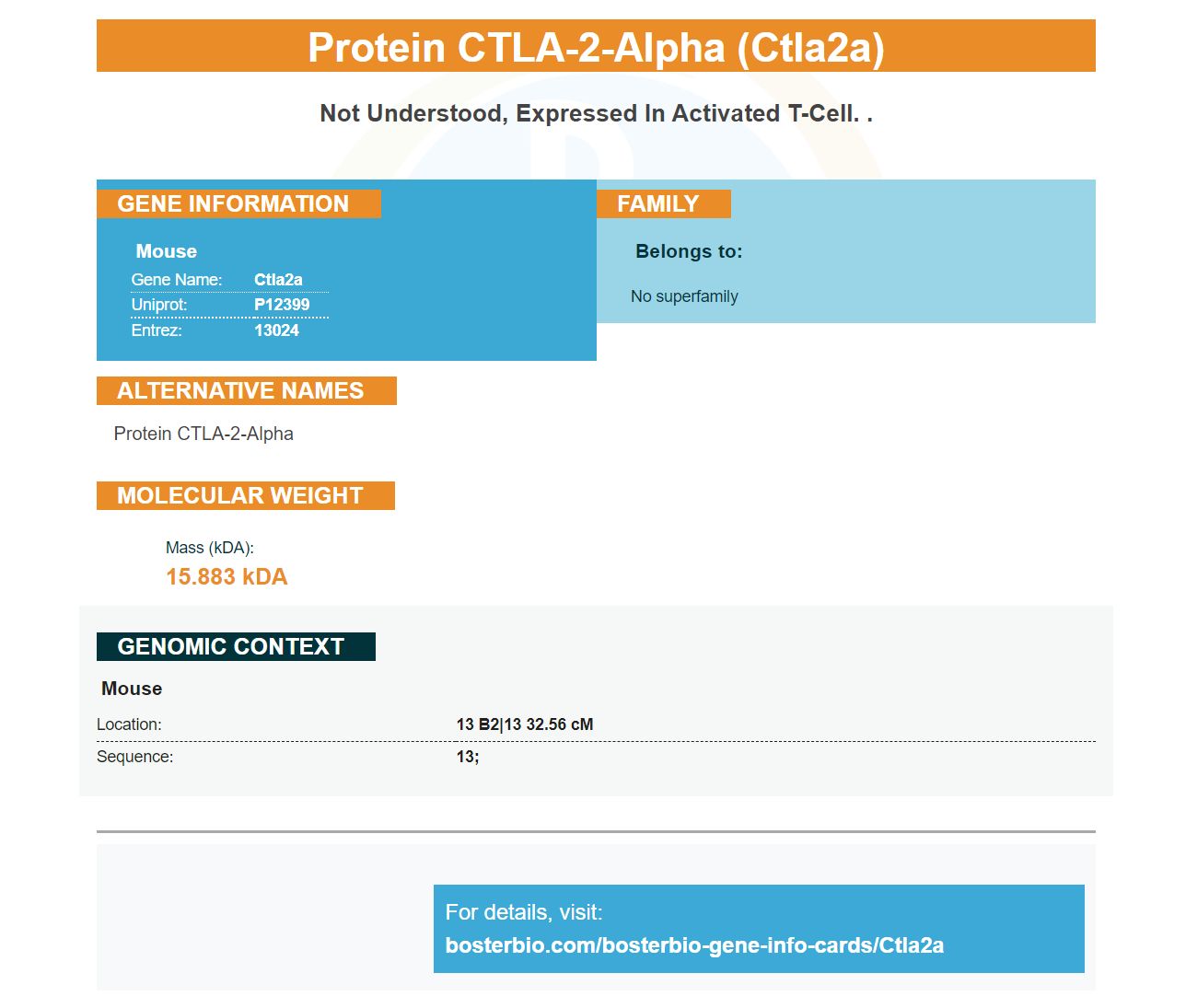
Task: Click the GENOMIC CONTEXT heading
Action: 236,646
